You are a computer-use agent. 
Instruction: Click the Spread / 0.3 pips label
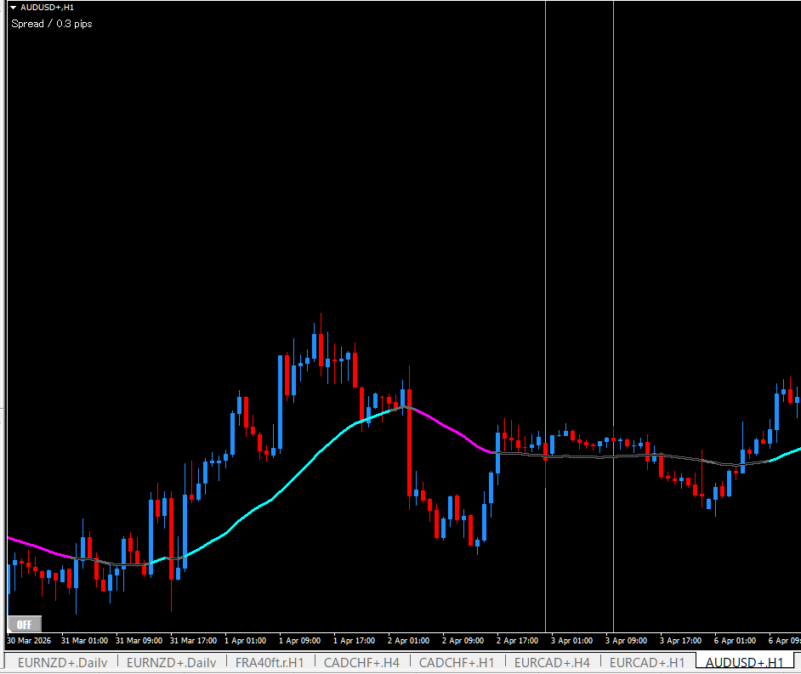[52, 23]
